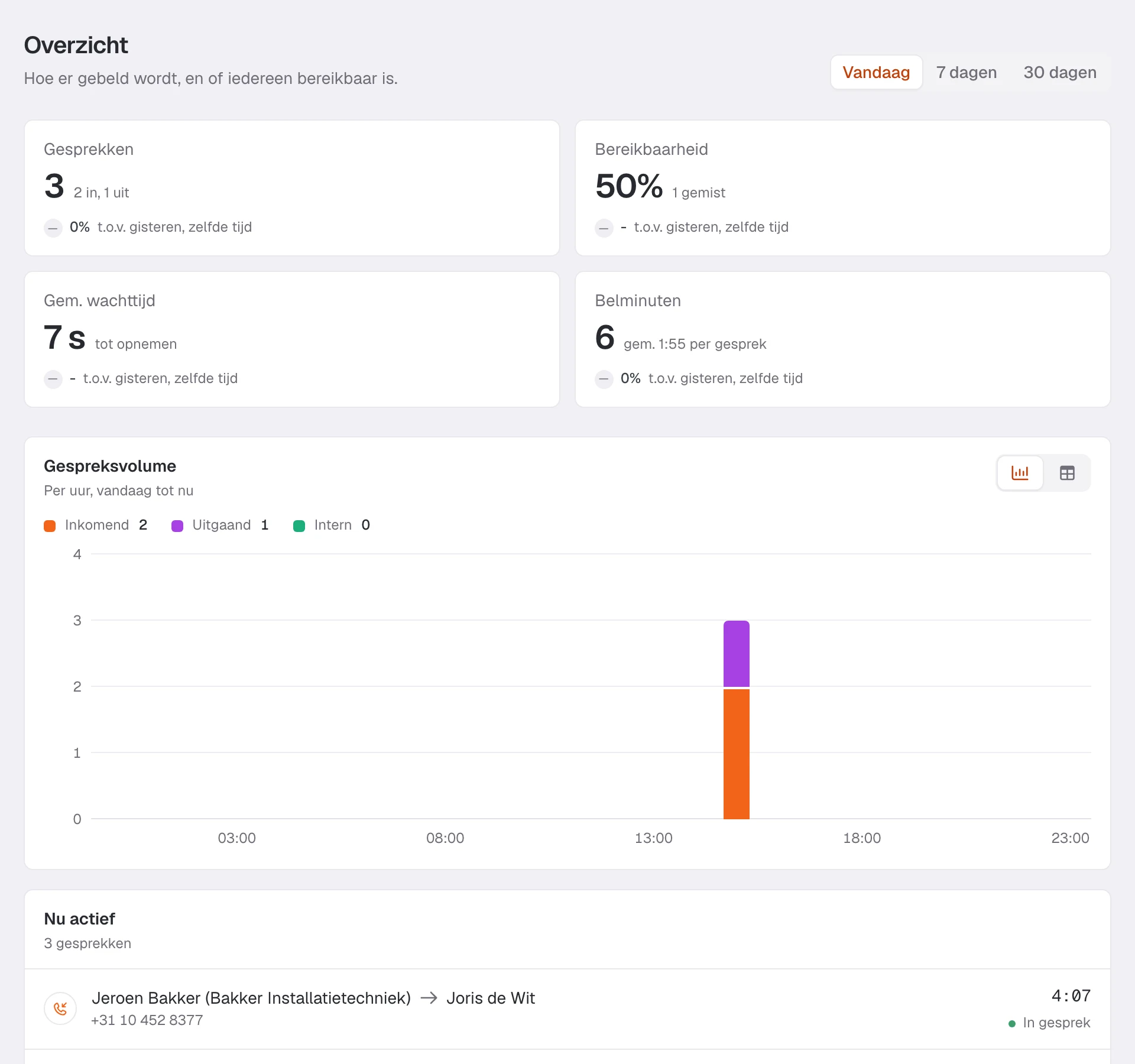The width and height of the screenshot is (1135, 1064).
Task: Toggle the green Intern legend swatch
Action: click(x=299, y=525)
